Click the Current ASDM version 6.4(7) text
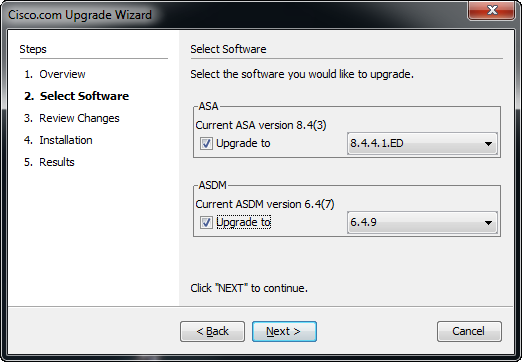Viewport: 522px width, 362px height. click(x=265, y=204)
